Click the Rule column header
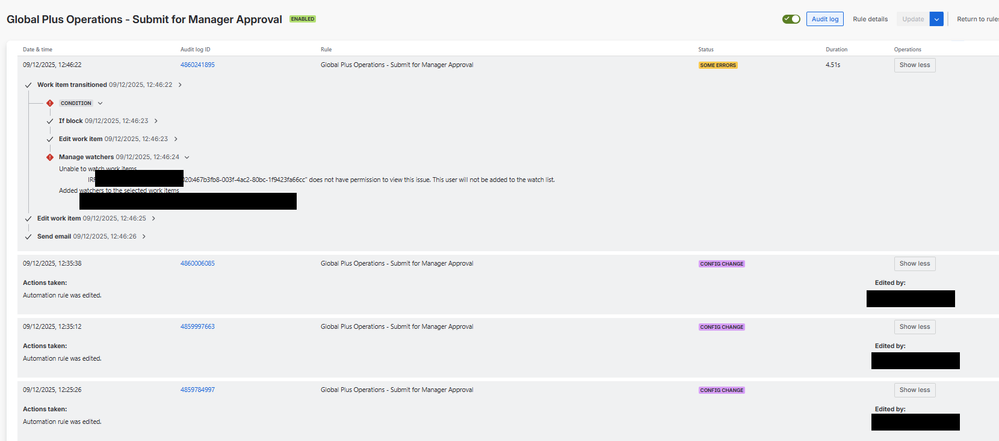 (x=326, y=49)
